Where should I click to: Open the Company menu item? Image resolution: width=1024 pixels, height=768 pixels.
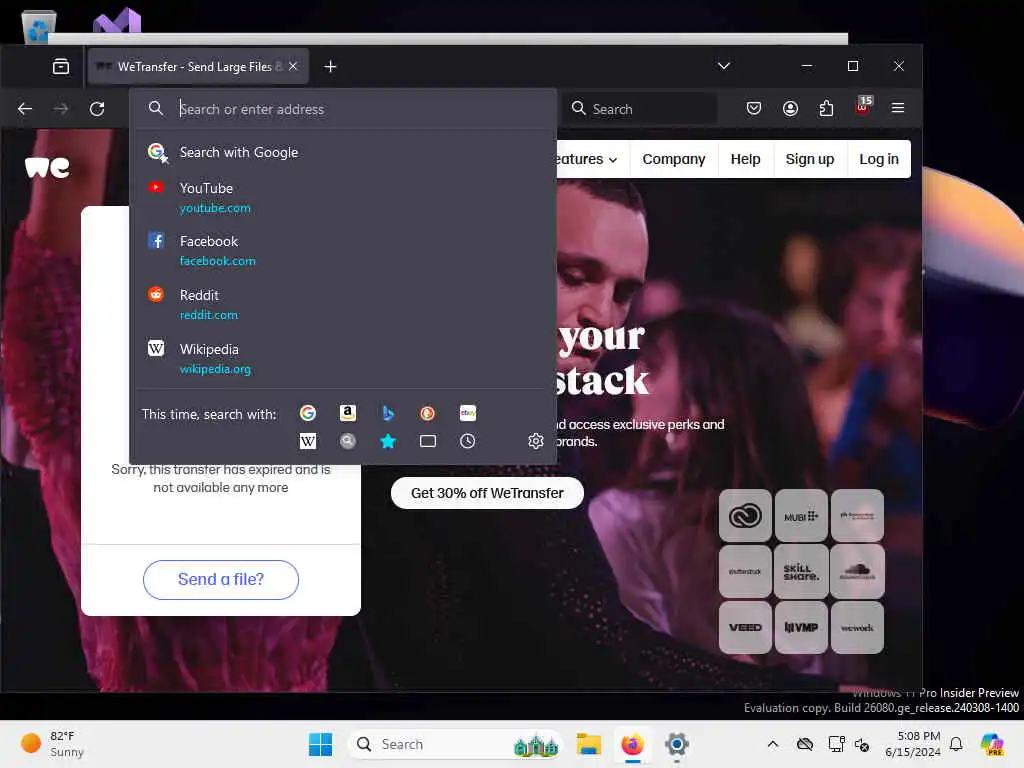674,159
